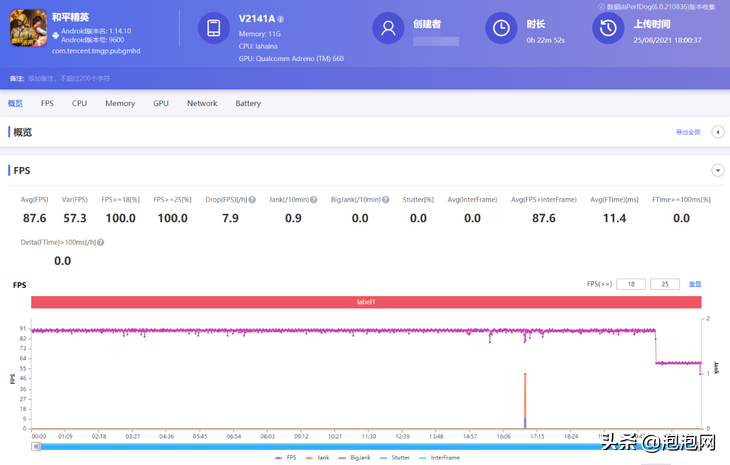The width and height of the screenshot is (730, 465).
Task: Collapse the 概览 section arrow
Action: pos(717,132)
